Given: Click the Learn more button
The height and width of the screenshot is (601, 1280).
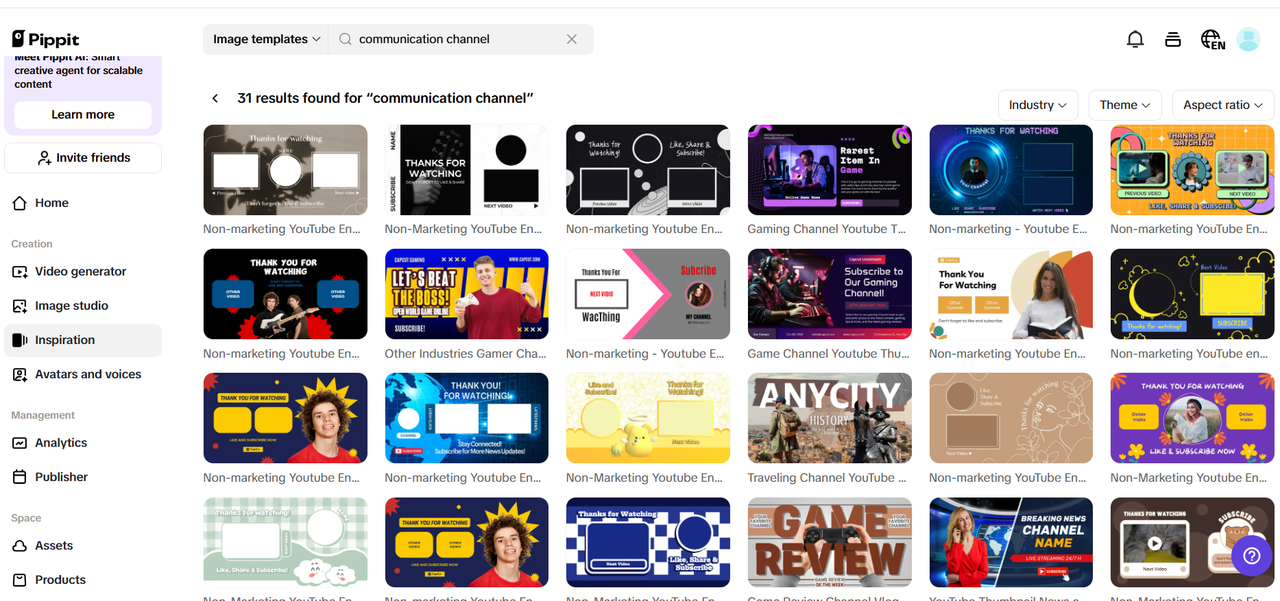Looking at the screenshot, I should click(x=82, y=115).
